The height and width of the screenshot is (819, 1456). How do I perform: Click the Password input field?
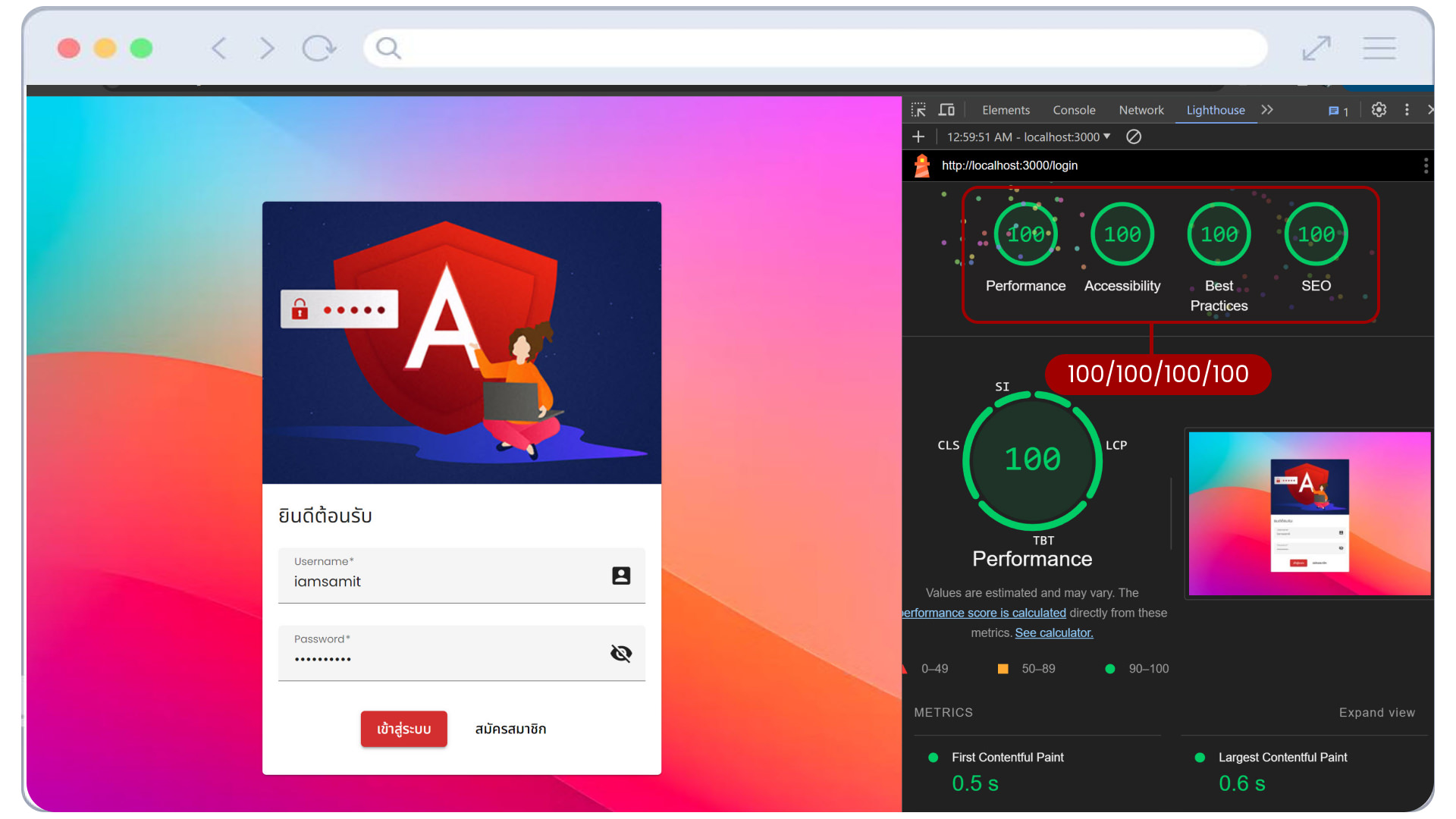point(461,653)
